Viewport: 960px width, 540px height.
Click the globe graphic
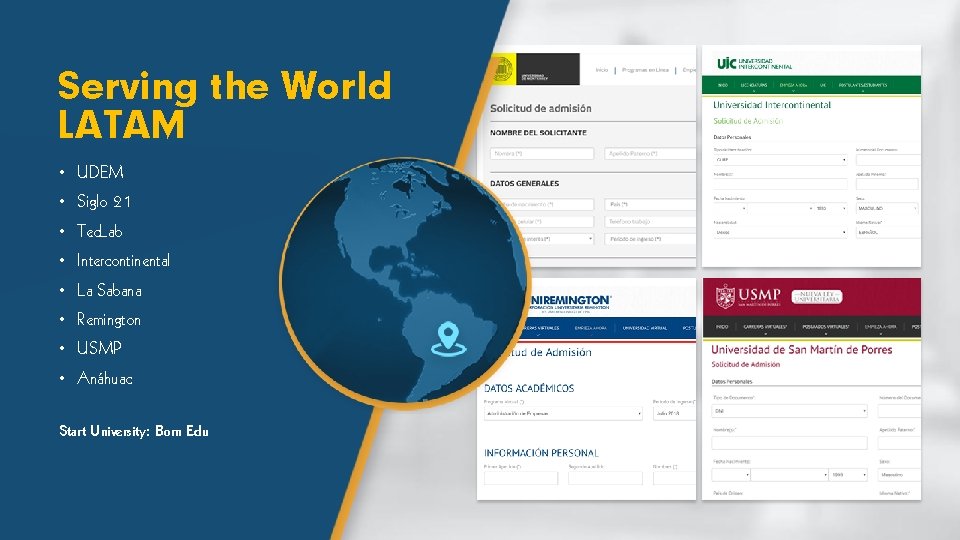click(x=404, y=283)
